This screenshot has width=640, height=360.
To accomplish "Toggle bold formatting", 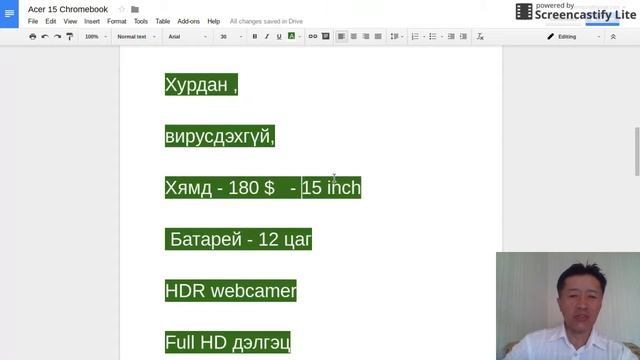I will [x=255, y=37].
